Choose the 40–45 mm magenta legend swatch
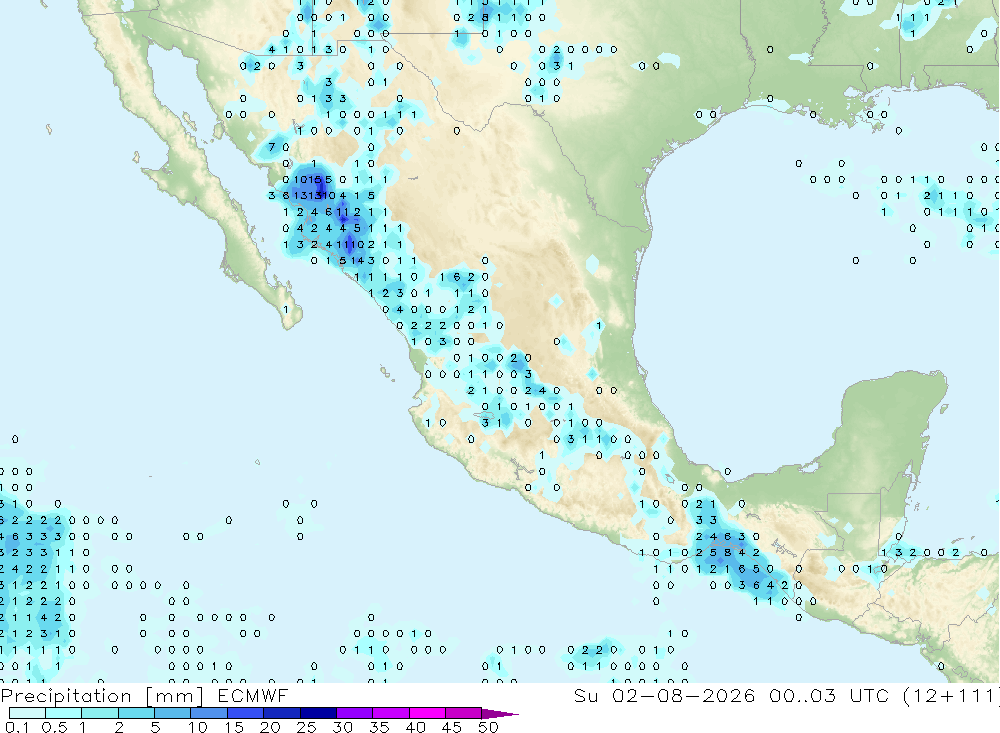1000x733 pixels. pos(427,713)
